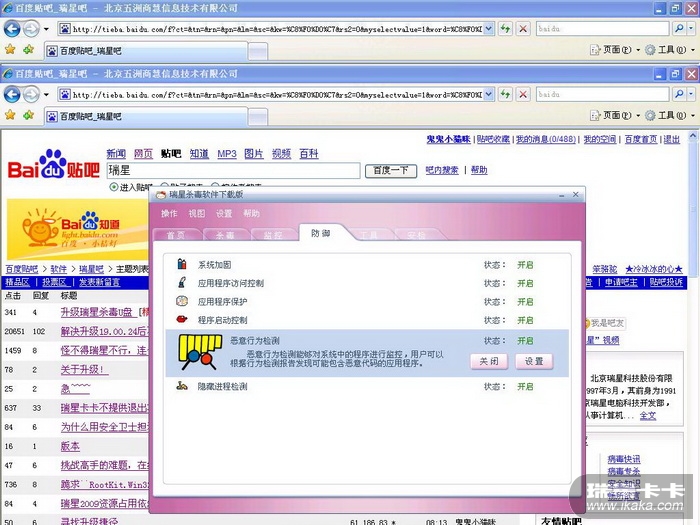Image resolution: width=700 pixels, height=525 pixels.
Task: Stop page loading in the lower IE window
Action: (x=523, y=95)
